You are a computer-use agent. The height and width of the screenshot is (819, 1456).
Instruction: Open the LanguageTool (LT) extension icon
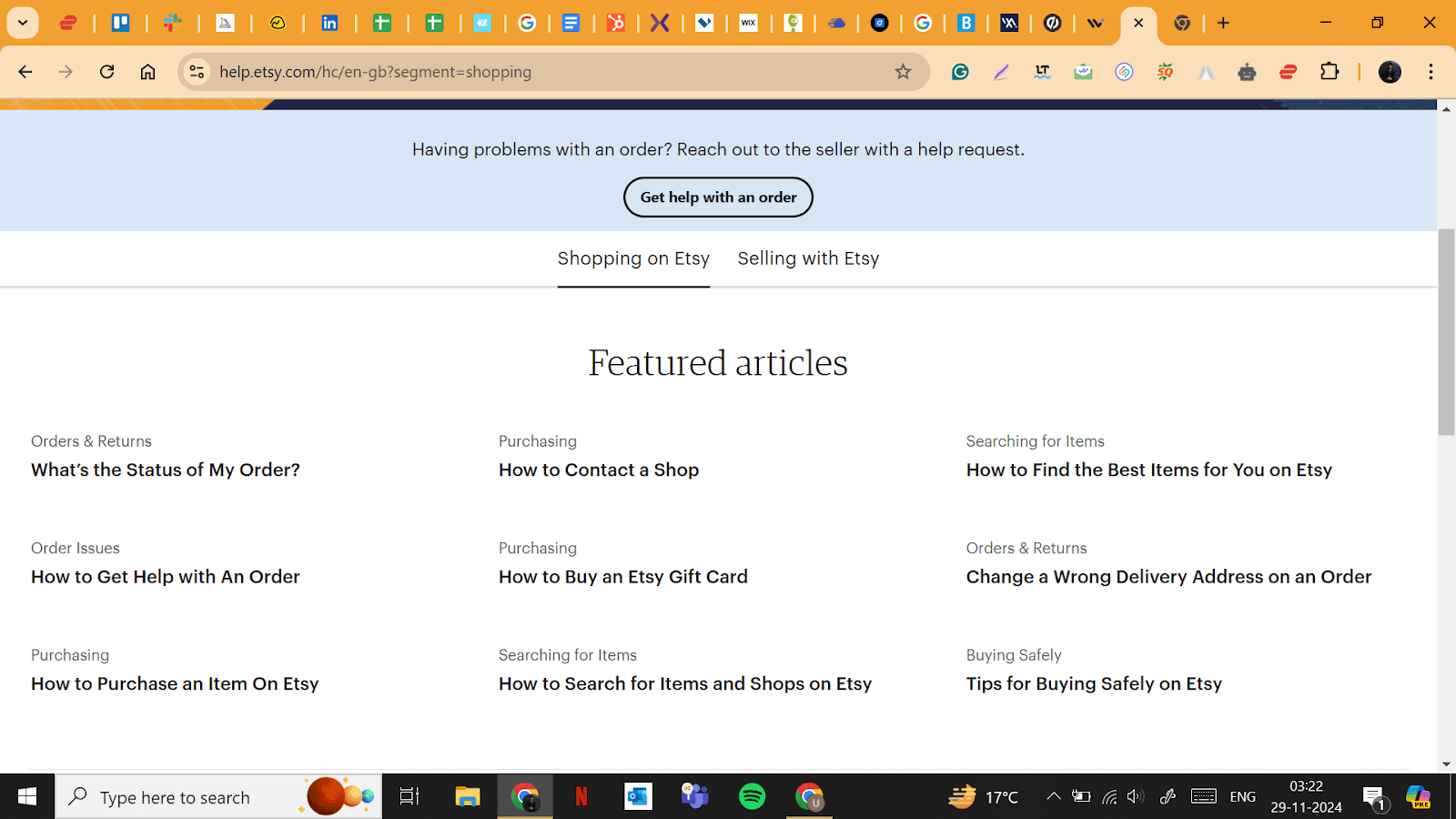(1042, 72)
